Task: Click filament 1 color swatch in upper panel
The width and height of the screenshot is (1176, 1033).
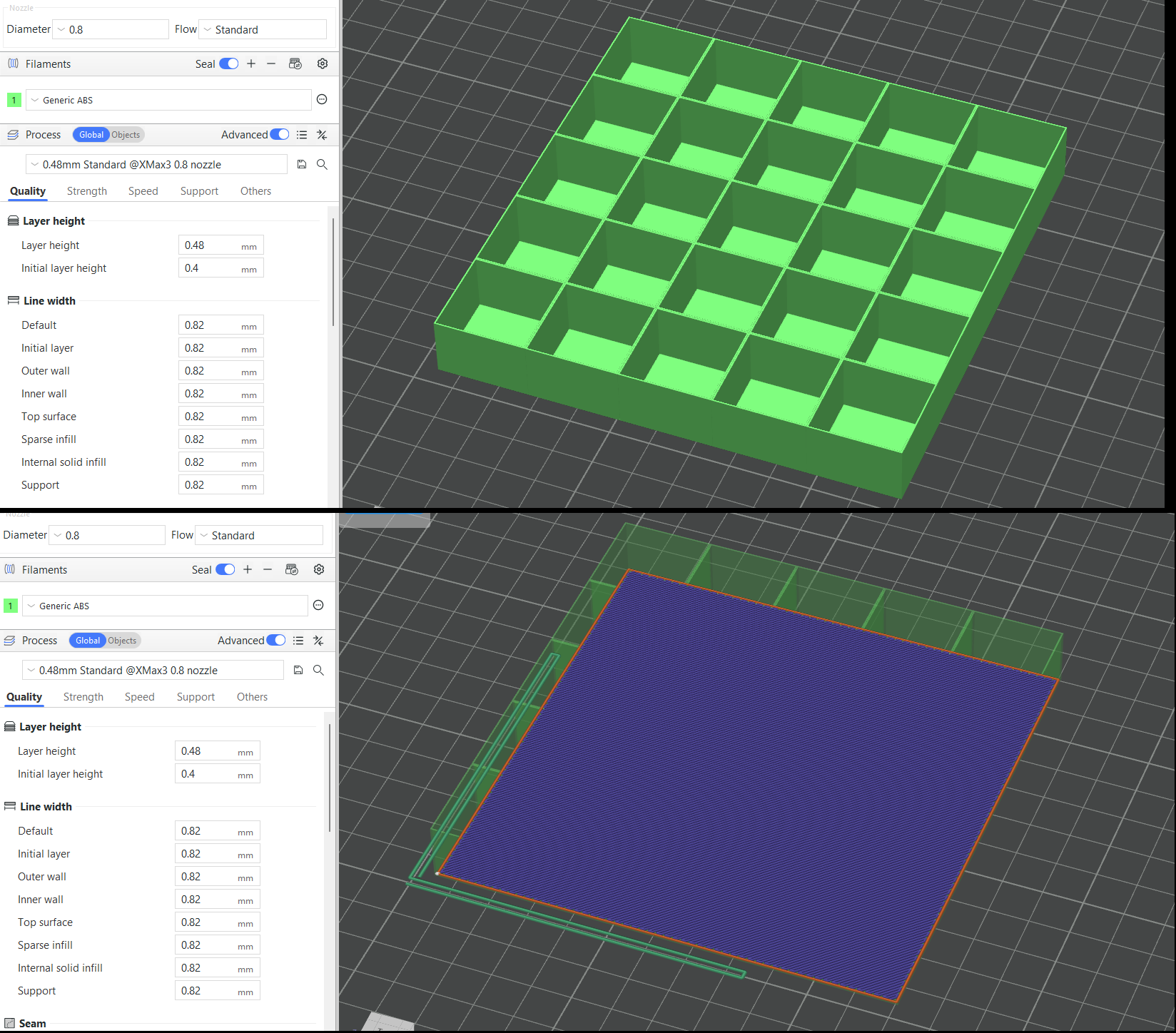Action: click(x=14, y=100)
